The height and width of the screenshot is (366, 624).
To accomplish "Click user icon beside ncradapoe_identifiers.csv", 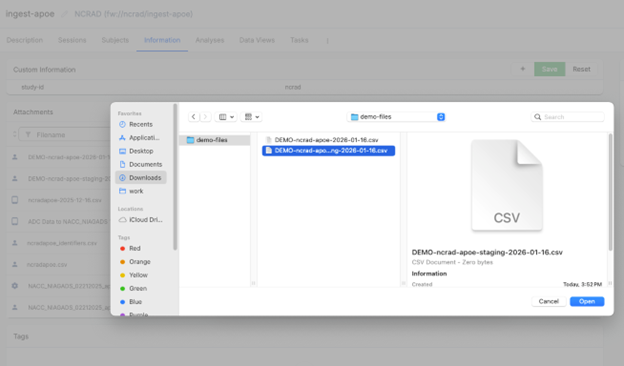I will 15,243.
